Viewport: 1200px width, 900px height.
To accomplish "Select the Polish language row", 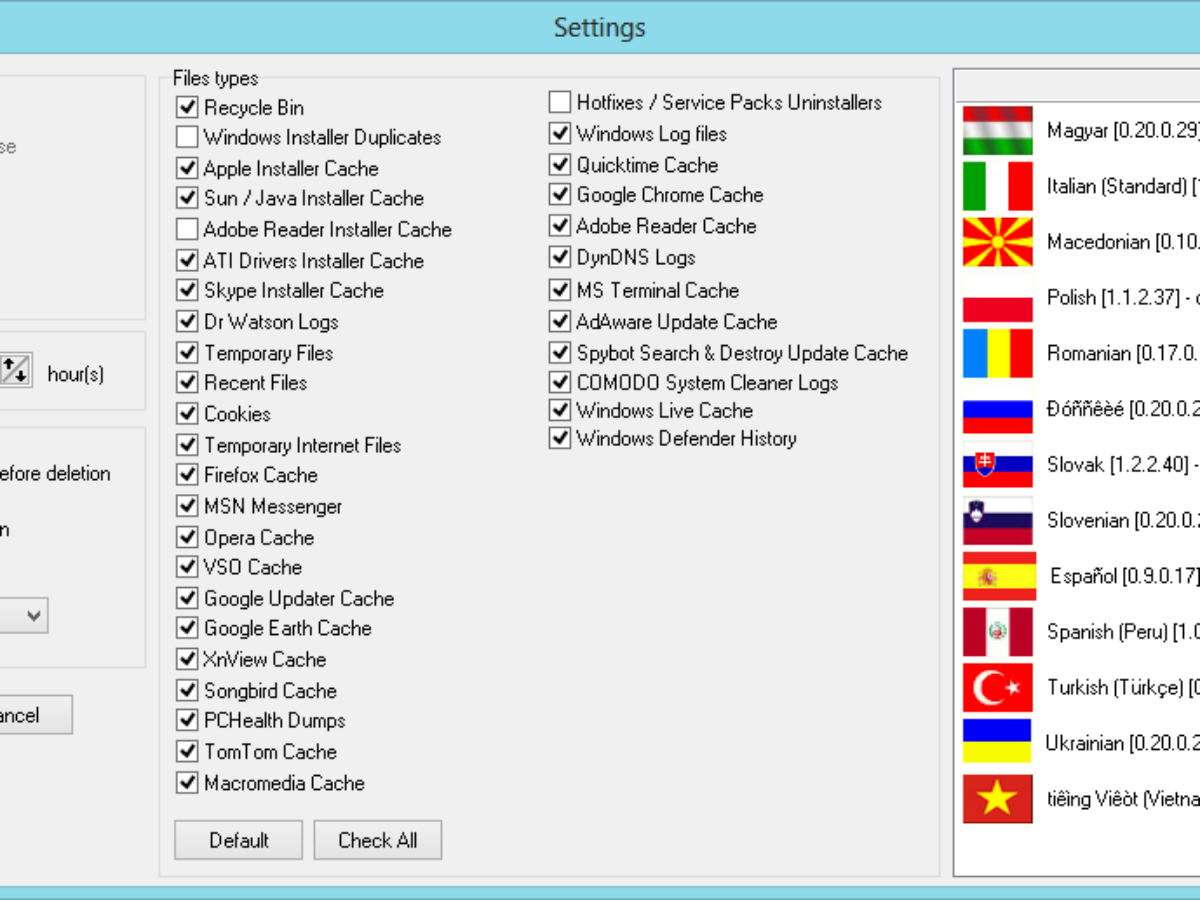I will click(1078, 297).
